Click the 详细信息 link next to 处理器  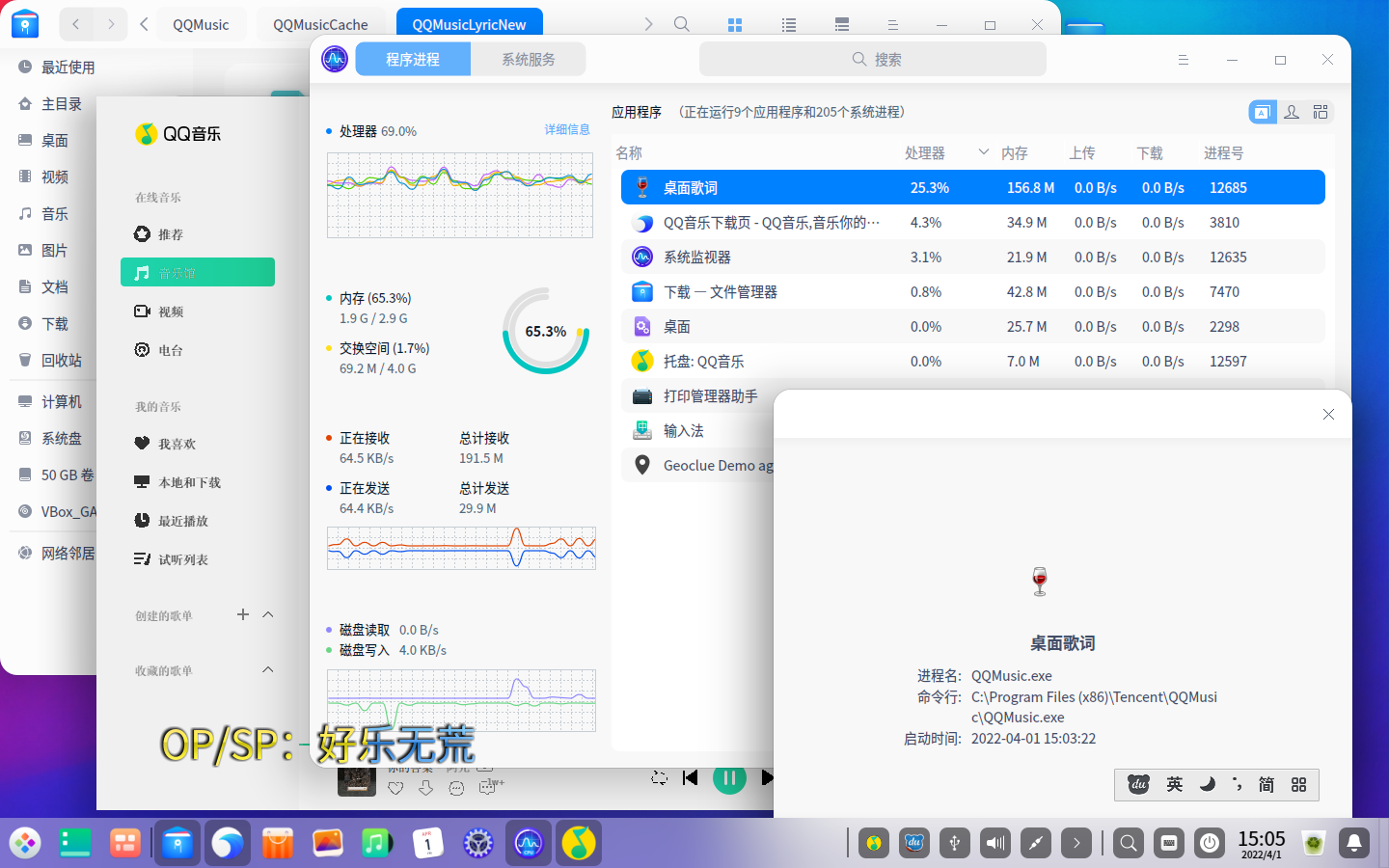click(566, 129)
